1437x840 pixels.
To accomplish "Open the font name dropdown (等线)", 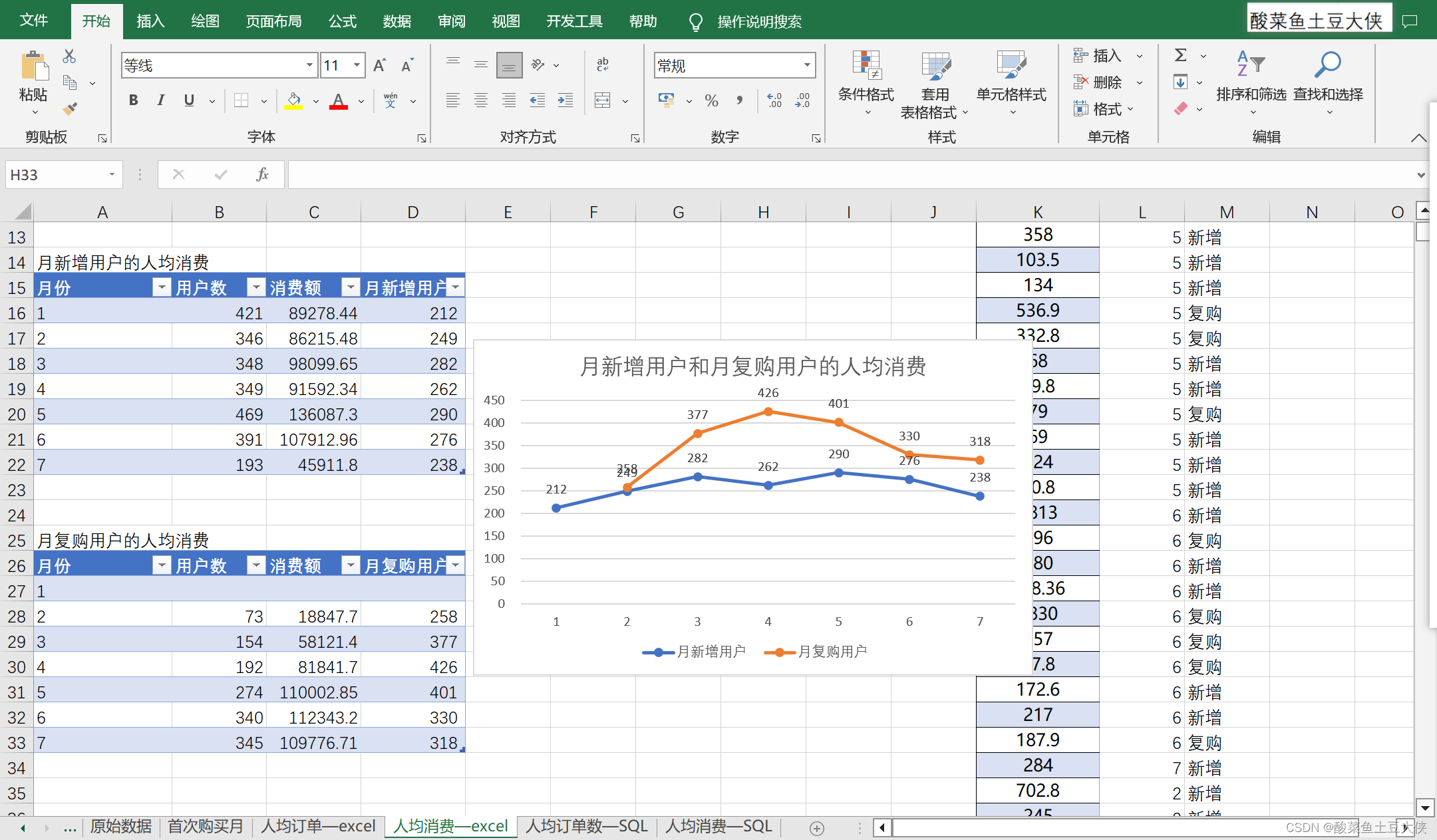I will tap(309, 65).
